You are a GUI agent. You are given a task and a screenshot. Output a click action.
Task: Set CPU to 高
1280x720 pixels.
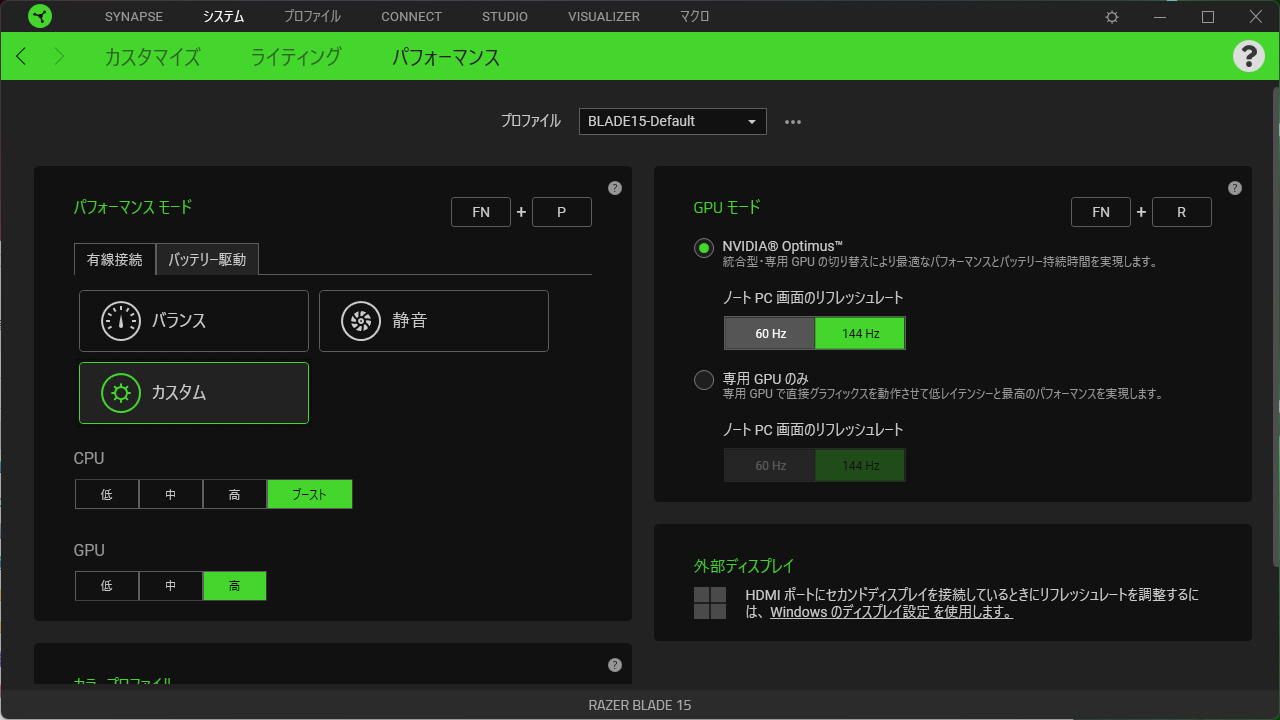pyautogui.click(x=235, y=494)
